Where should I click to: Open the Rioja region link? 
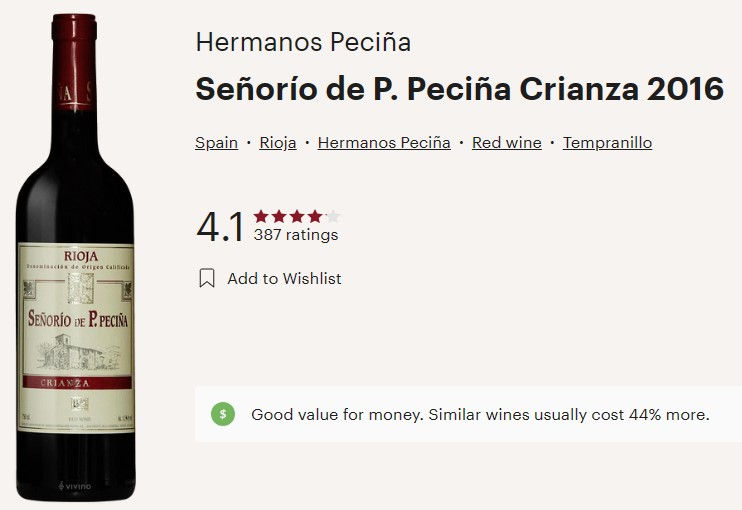point(278,143)
